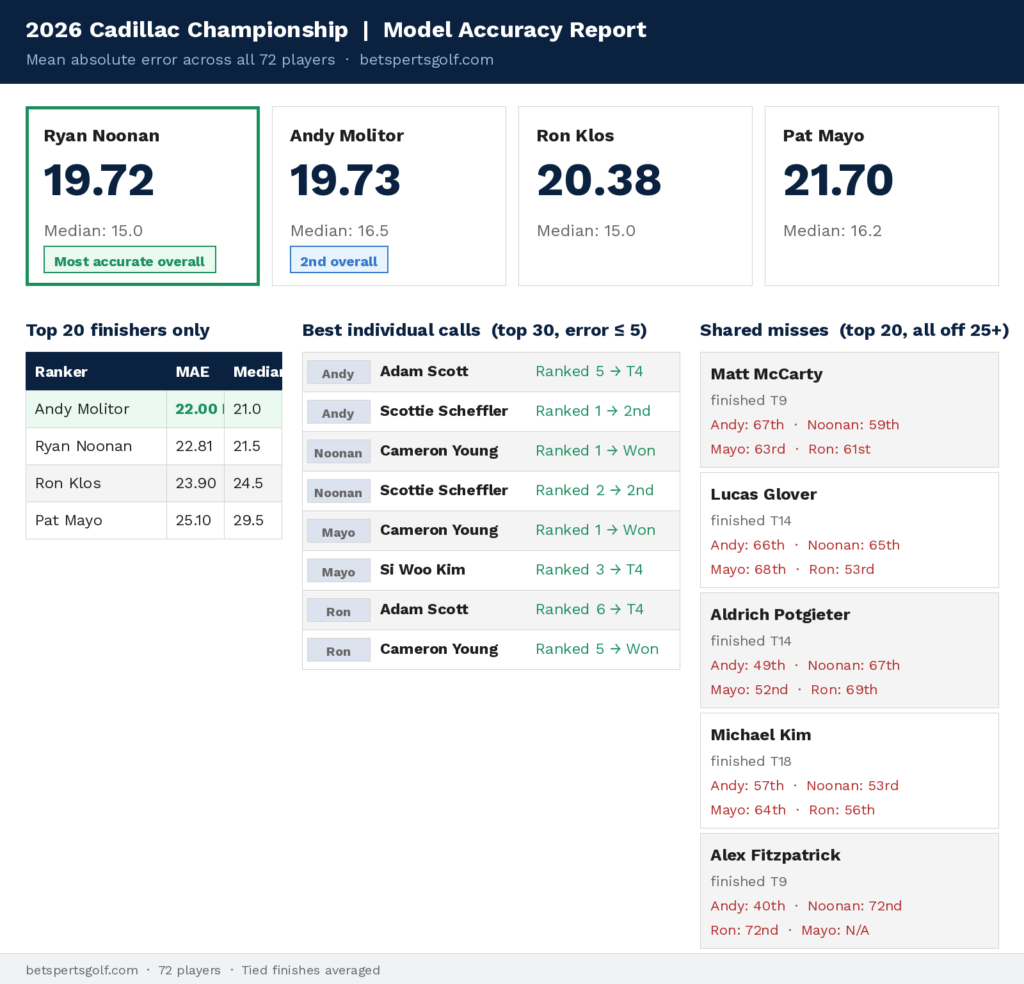Select the Aldrich Potgieter miss card
This screenshot has width=1024, height=984.
click(x=849, y=650)
